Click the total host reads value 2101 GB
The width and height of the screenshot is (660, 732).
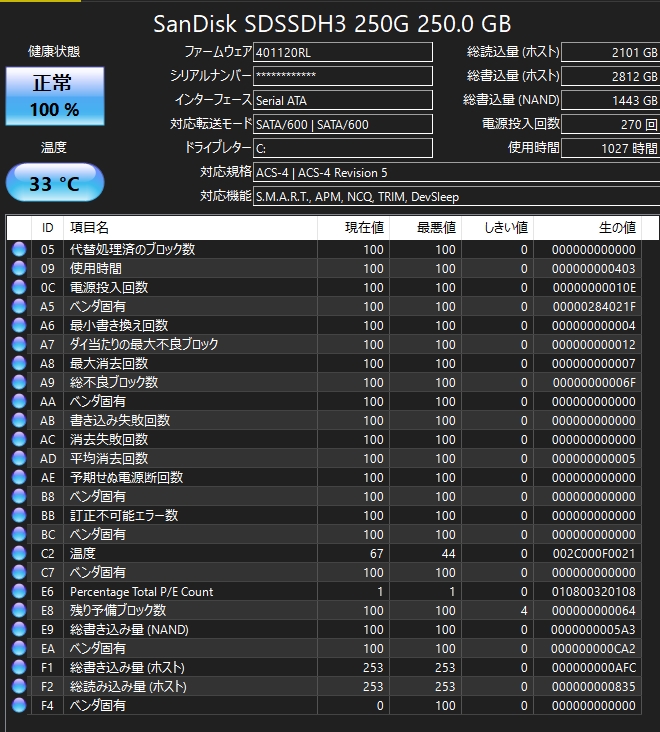[x=611, y=52]
